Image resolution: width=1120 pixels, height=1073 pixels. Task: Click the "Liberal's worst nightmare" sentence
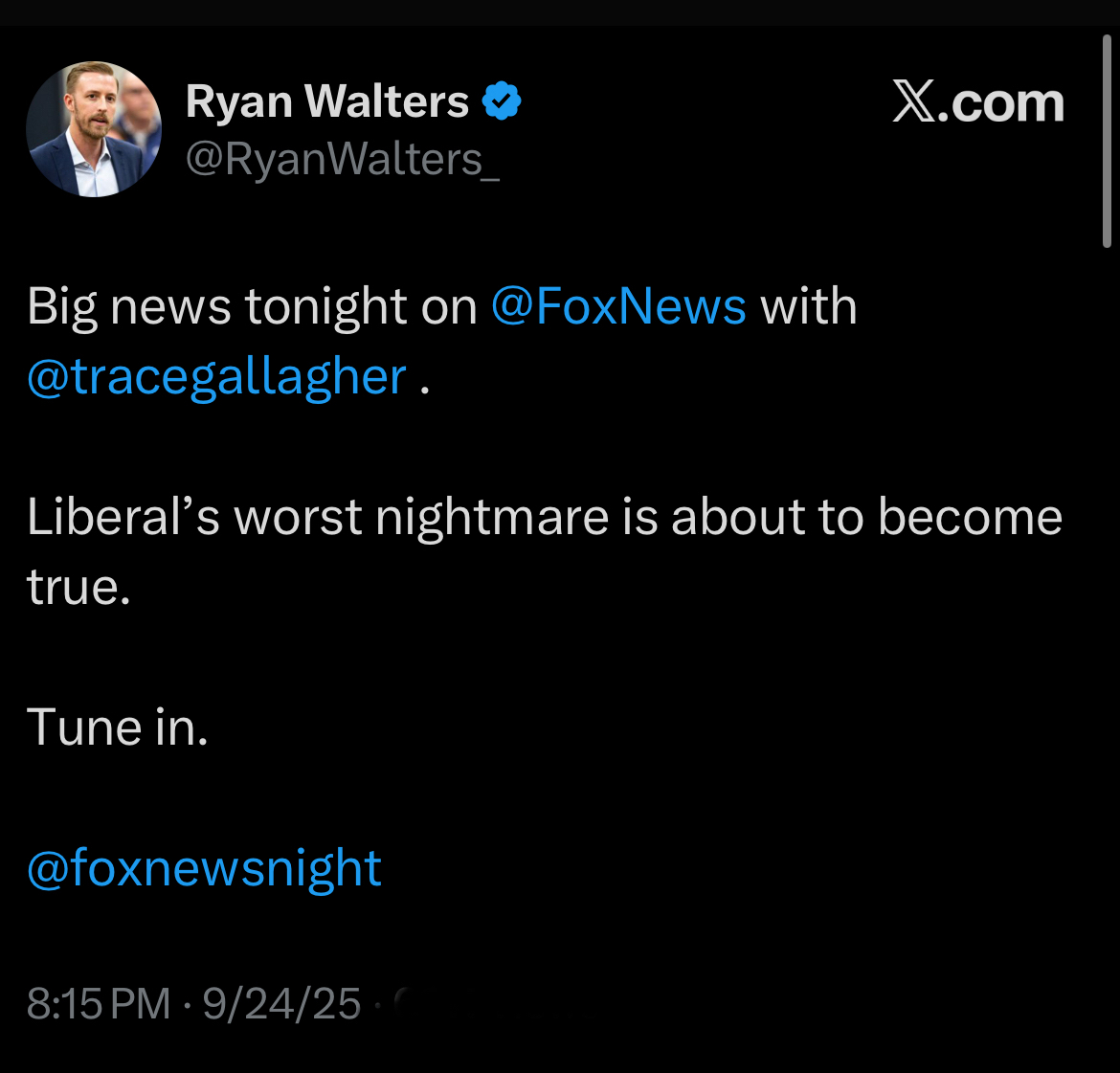tap(318, 518)
